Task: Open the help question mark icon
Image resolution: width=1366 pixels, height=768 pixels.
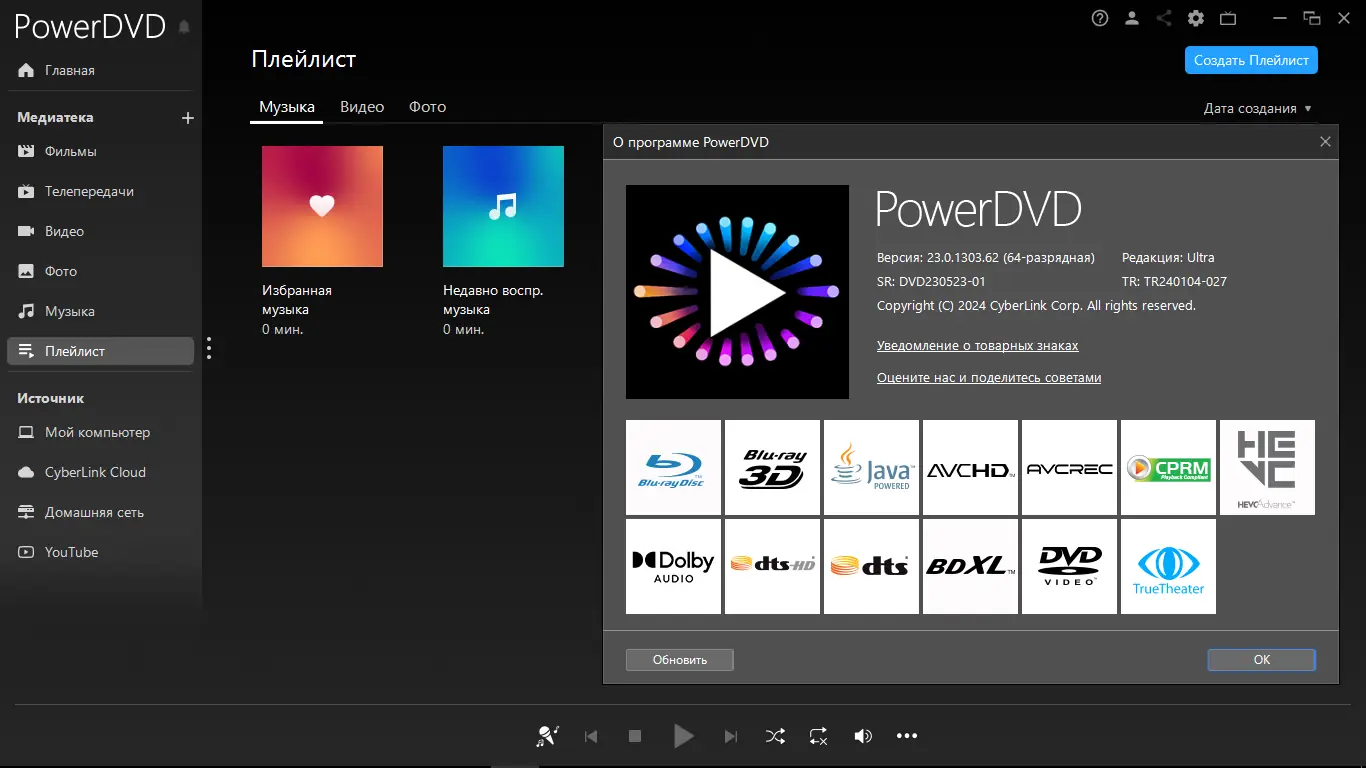Action: (x=1100, y=18)
